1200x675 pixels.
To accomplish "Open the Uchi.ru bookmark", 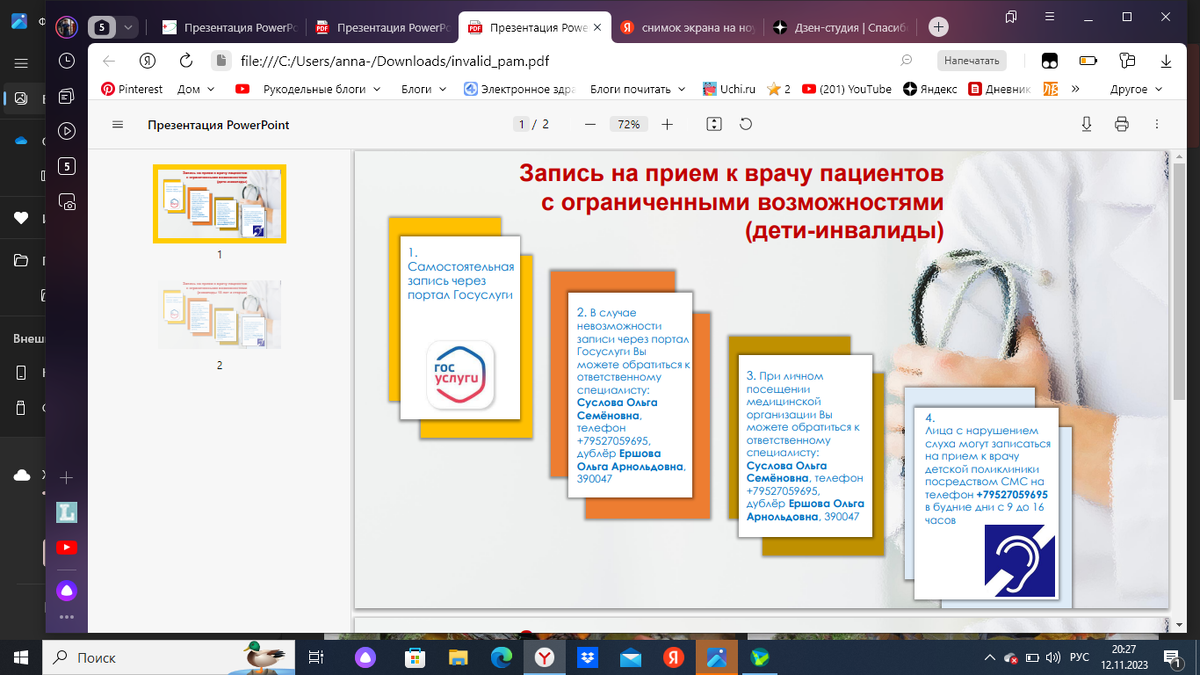I will pos(727,89).
